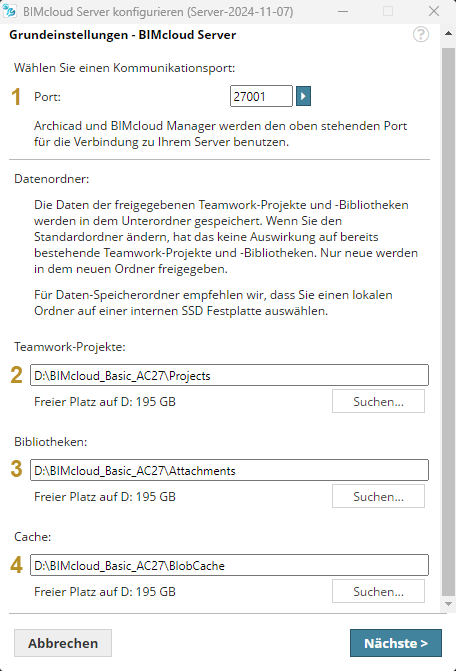Click into the Port number field
Image resolution: width=456 pixels, height=671 pixels.
261,96
